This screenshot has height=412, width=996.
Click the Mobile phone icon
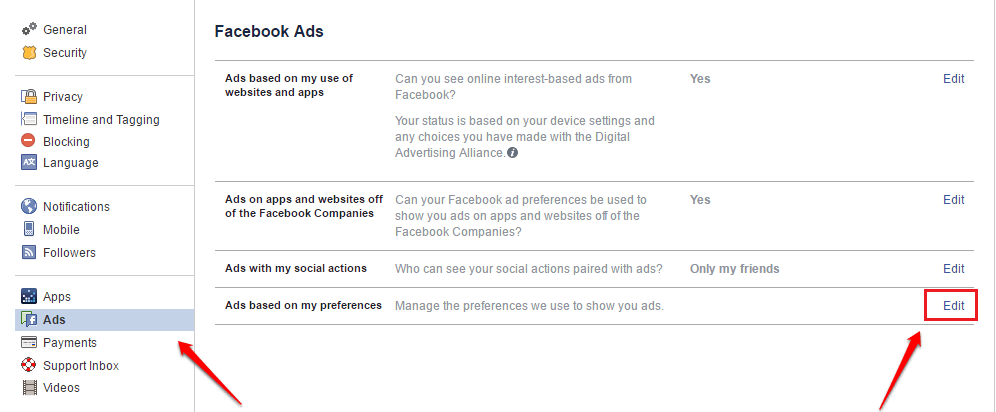29,229
